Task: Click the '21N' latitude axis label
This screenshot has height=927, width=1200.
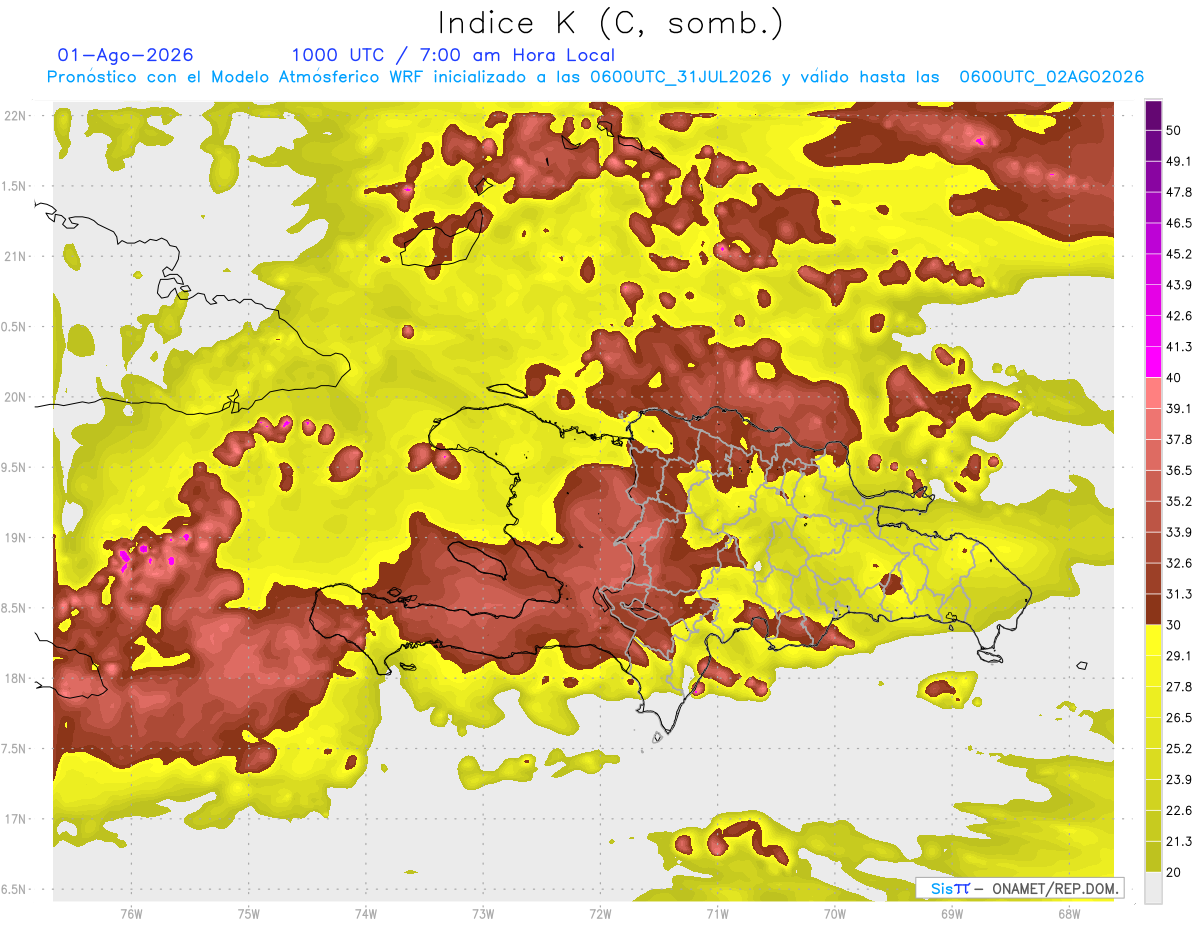Action: 17,256
